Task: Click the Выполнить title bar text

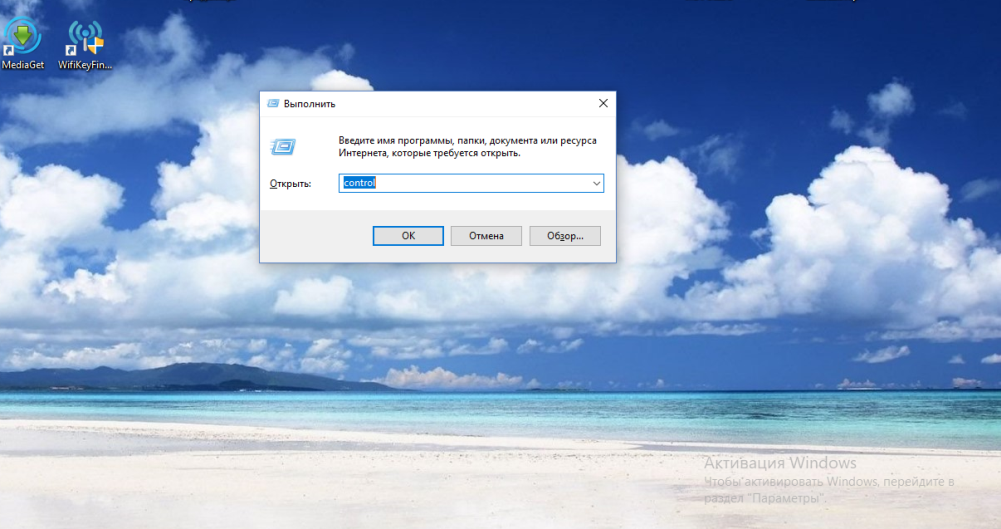Action: pos(310,103)
